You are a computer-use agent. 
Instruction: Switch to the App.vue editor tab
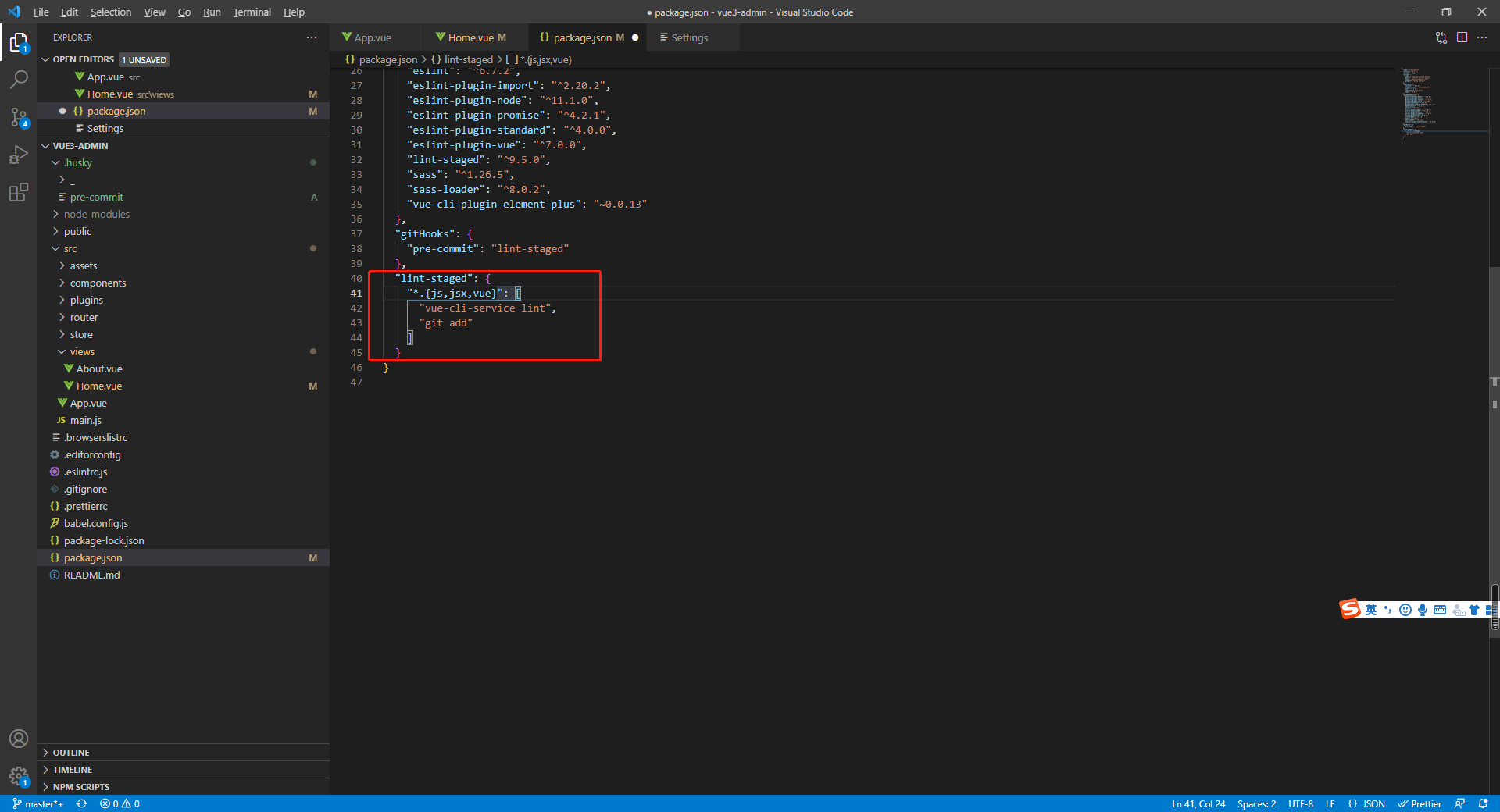point(374,37)
